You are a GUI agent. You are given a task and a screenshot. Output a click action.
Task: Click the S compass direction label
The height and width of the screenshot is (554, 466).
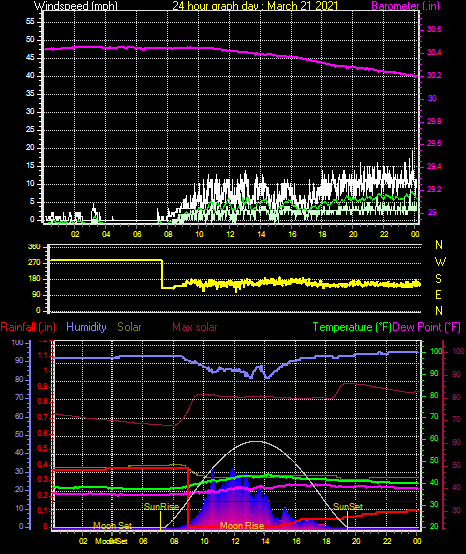click(x=438, y=279)
